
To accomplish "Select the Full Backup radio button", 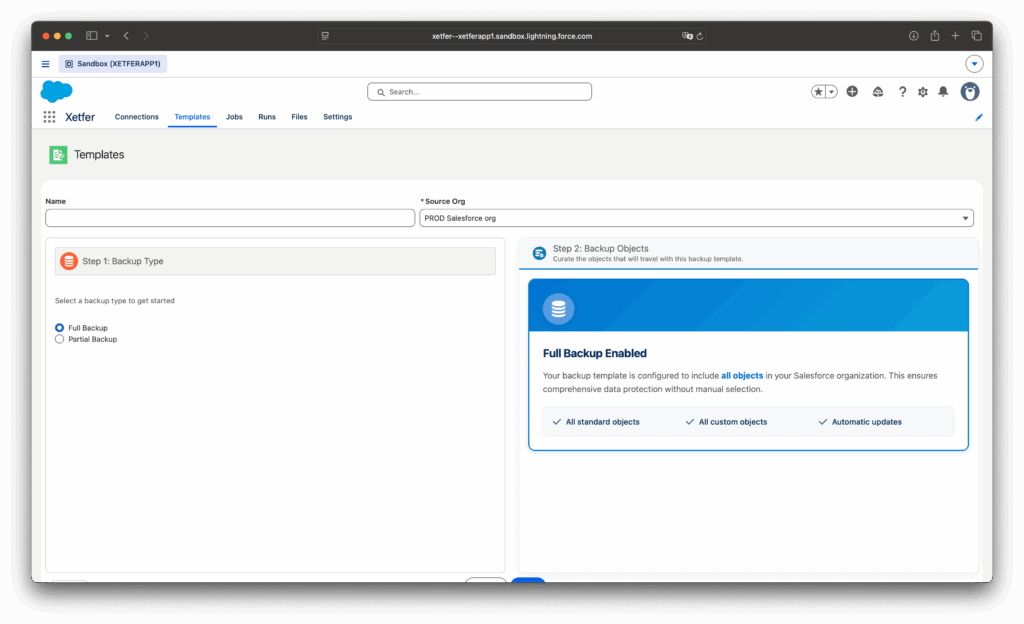I will (x=59, y=328).
